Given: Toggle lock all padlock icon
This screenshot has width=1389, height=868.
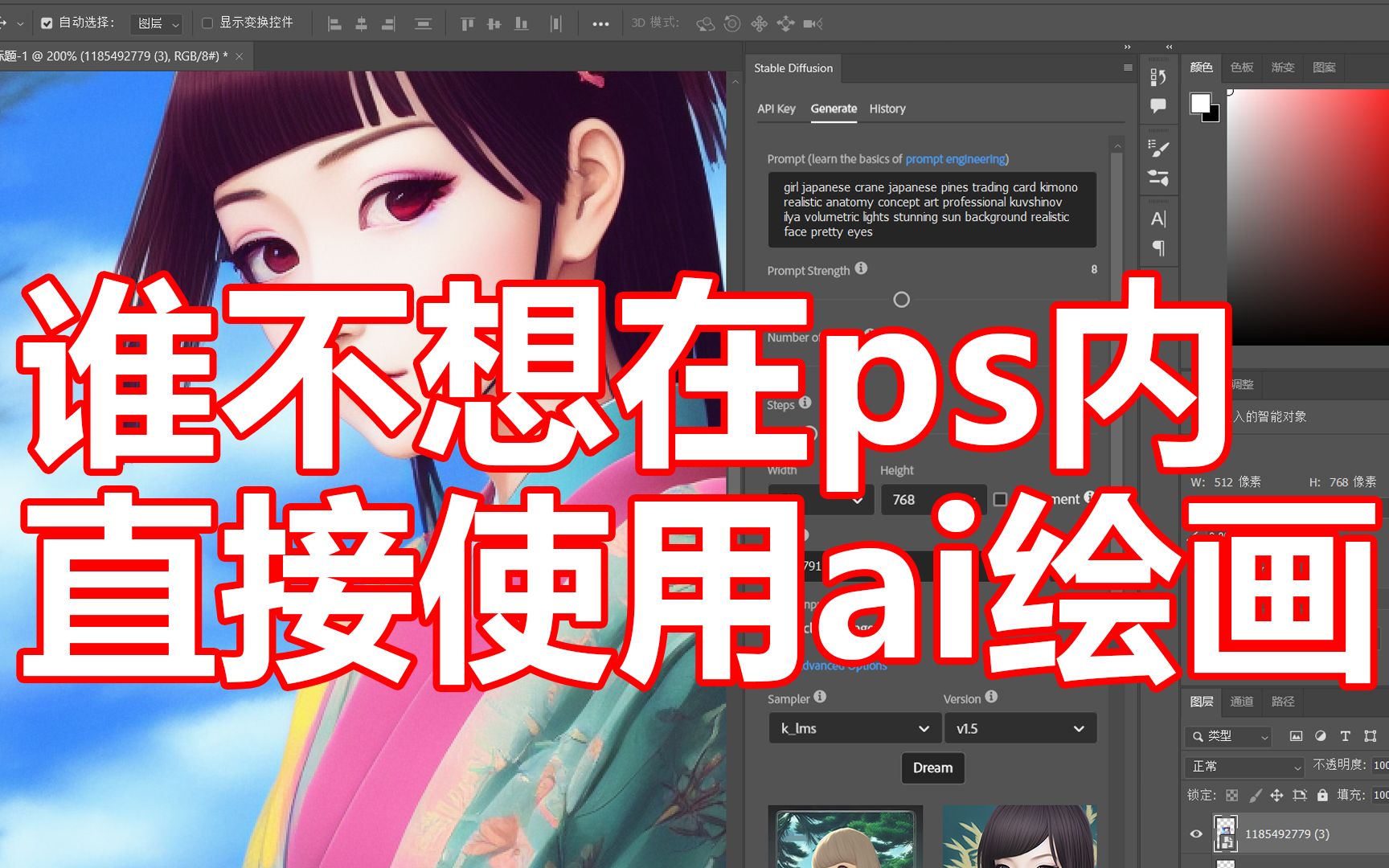Looking at the screenshot, I should (x=1322, y=796).
